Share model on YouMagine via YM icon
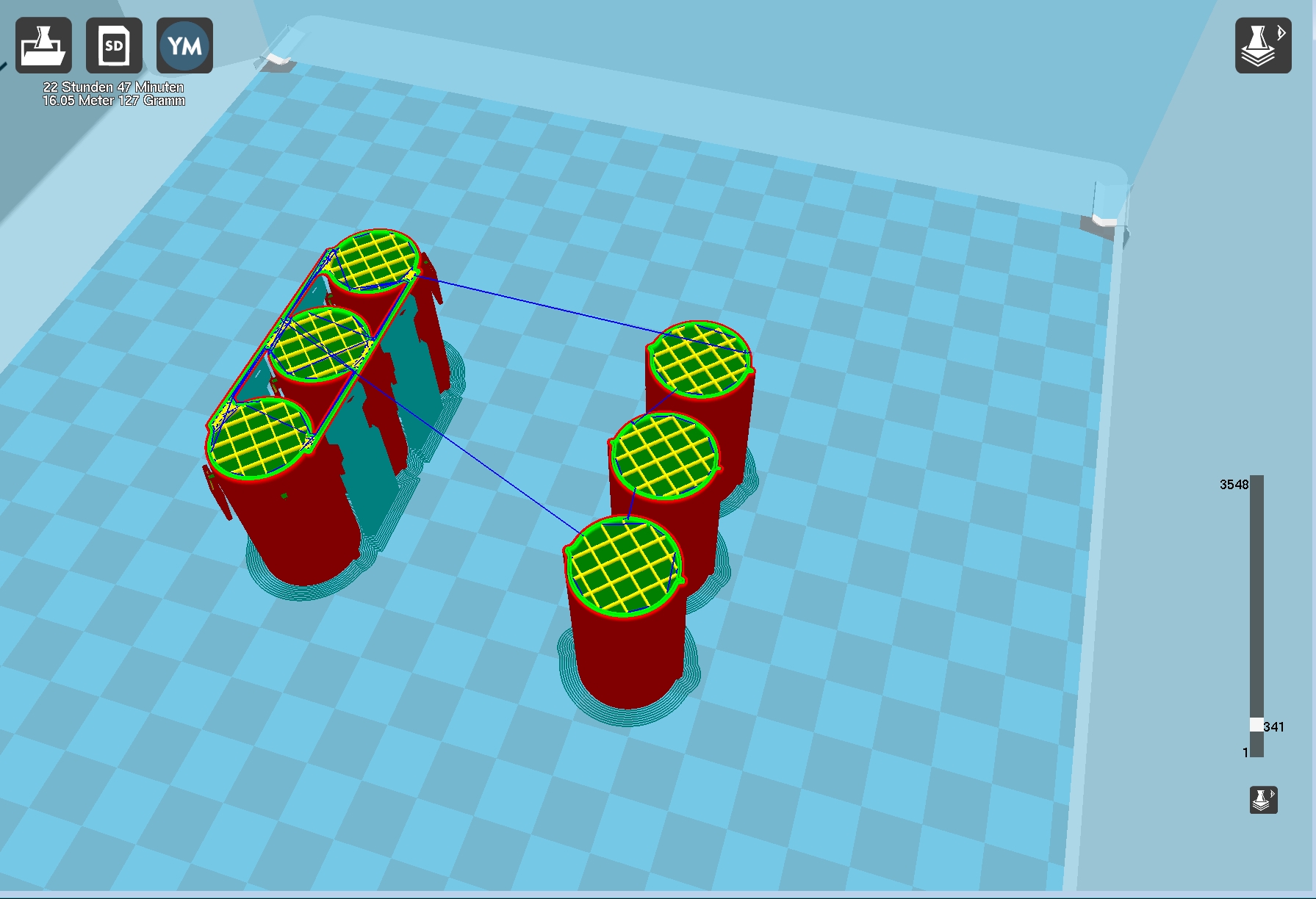 (184, 46)
